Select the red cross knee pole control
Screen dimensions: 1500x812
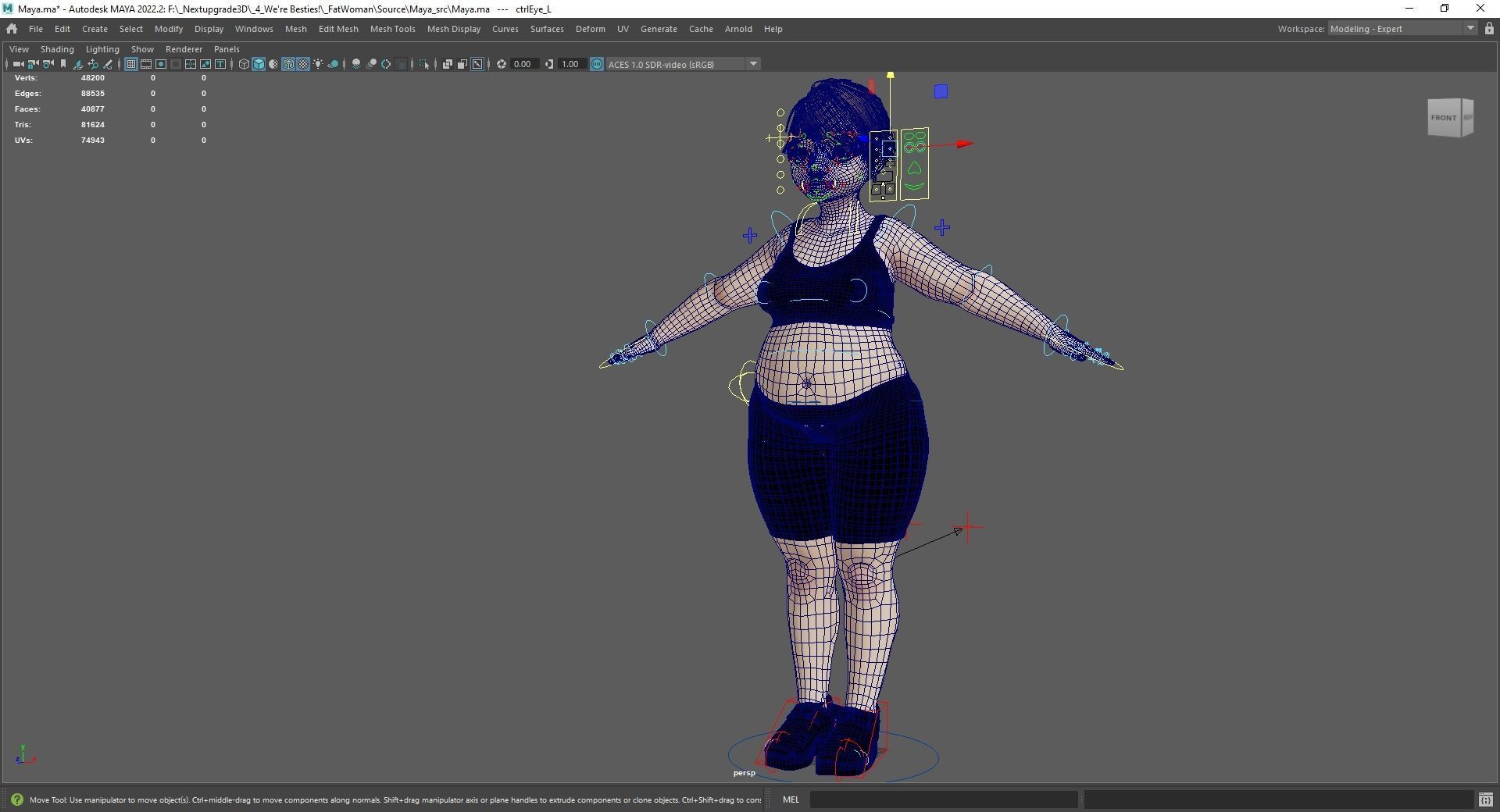[968, 527]
